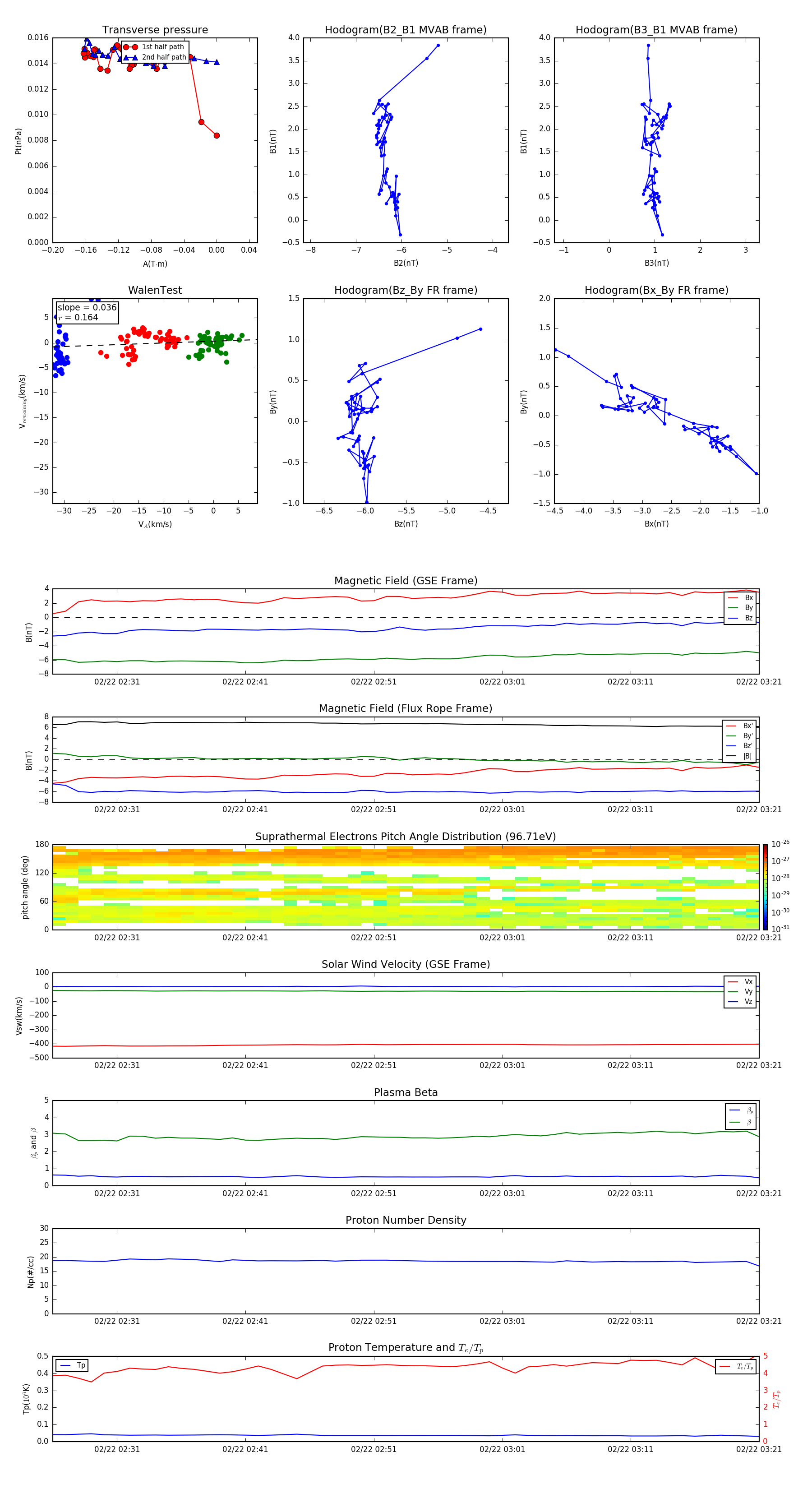812x1489 pixels.
Task: Select "Bz'" in the Flux Rope legend
Action: (x=740, y=746)
